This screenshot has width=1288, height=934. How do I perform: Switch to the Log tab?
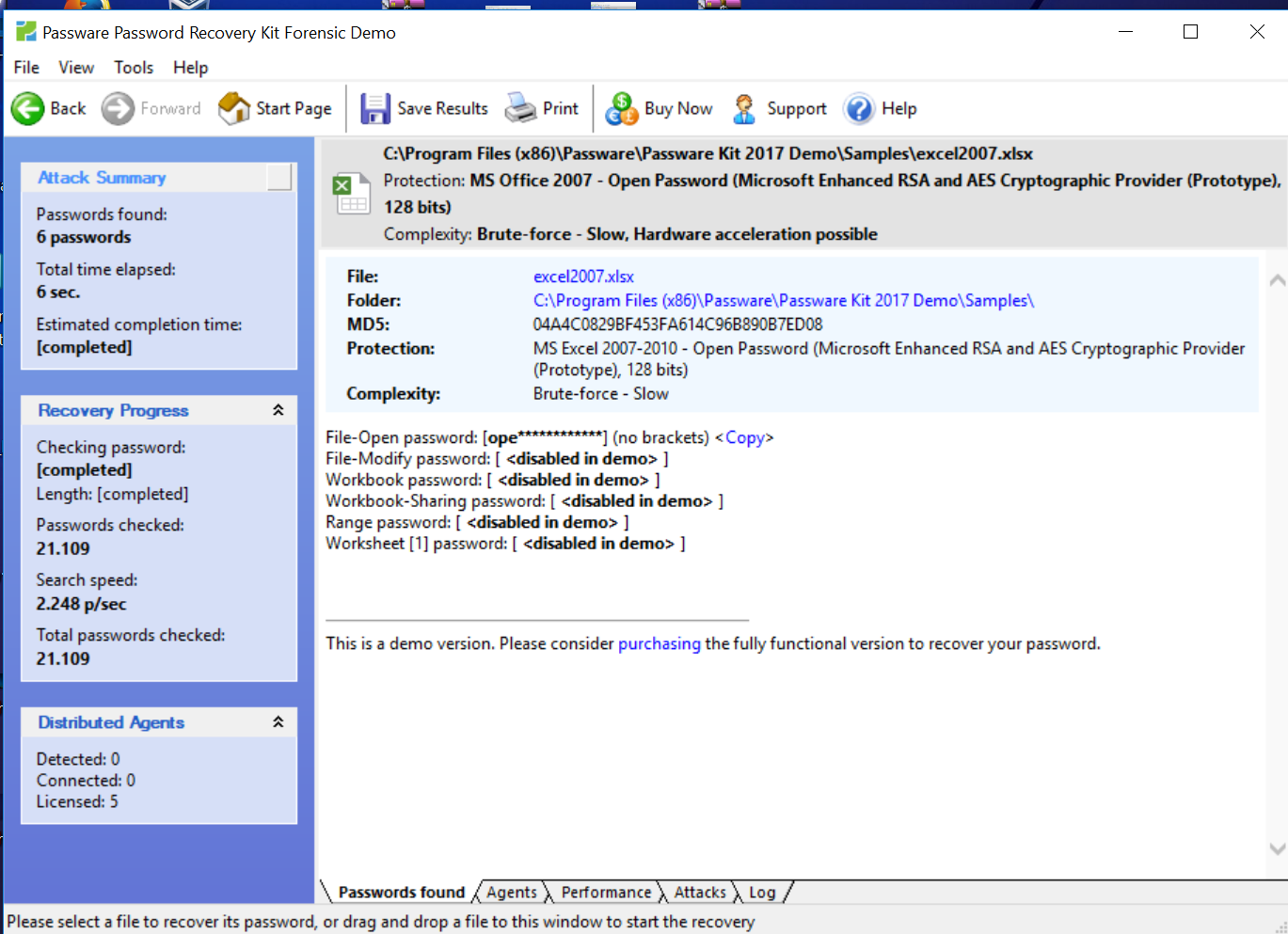pos(762,893)
